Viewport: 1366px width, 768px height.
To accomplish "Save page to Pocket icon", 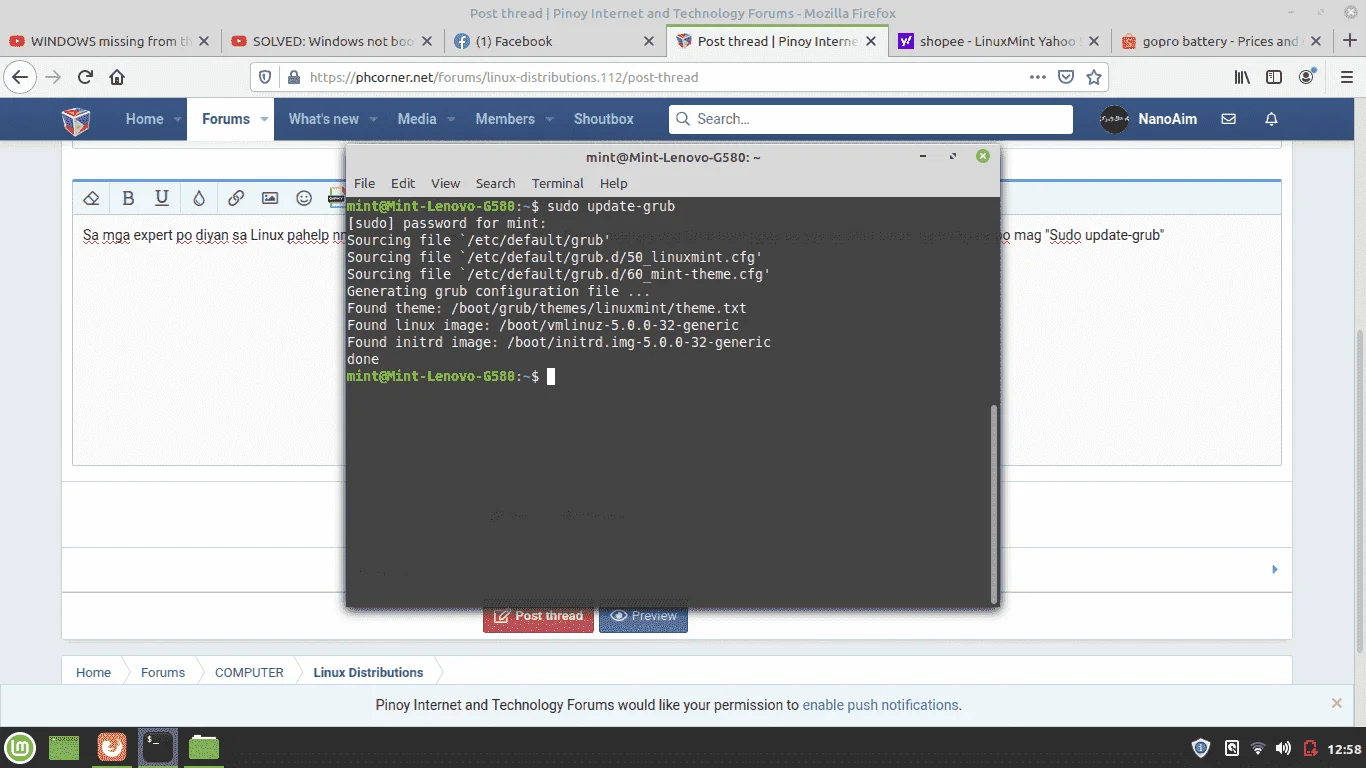I will pyautogui.click(x=1067, y=77).
